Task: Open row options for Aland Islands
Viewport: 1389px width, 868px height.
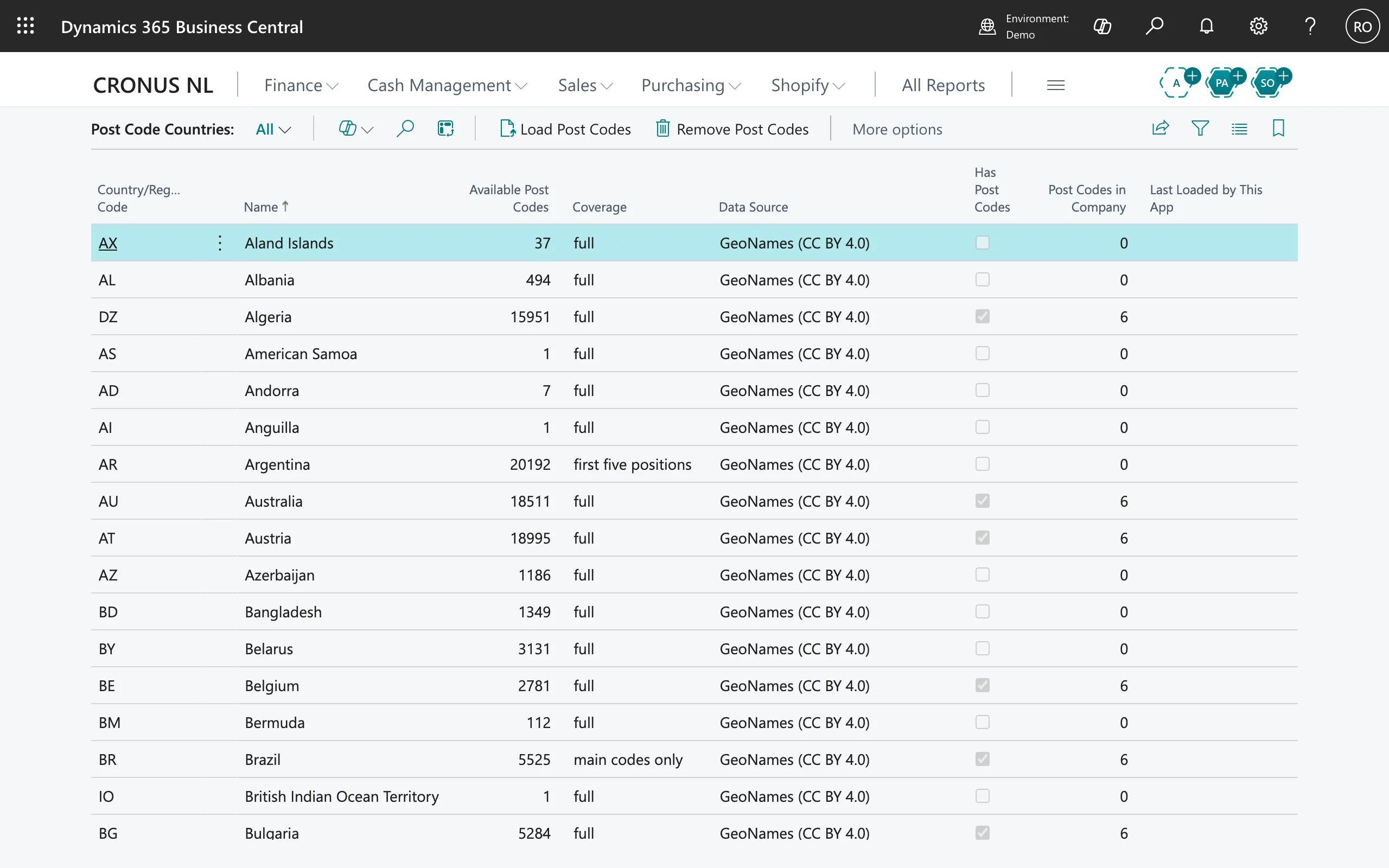Action: 220,243
